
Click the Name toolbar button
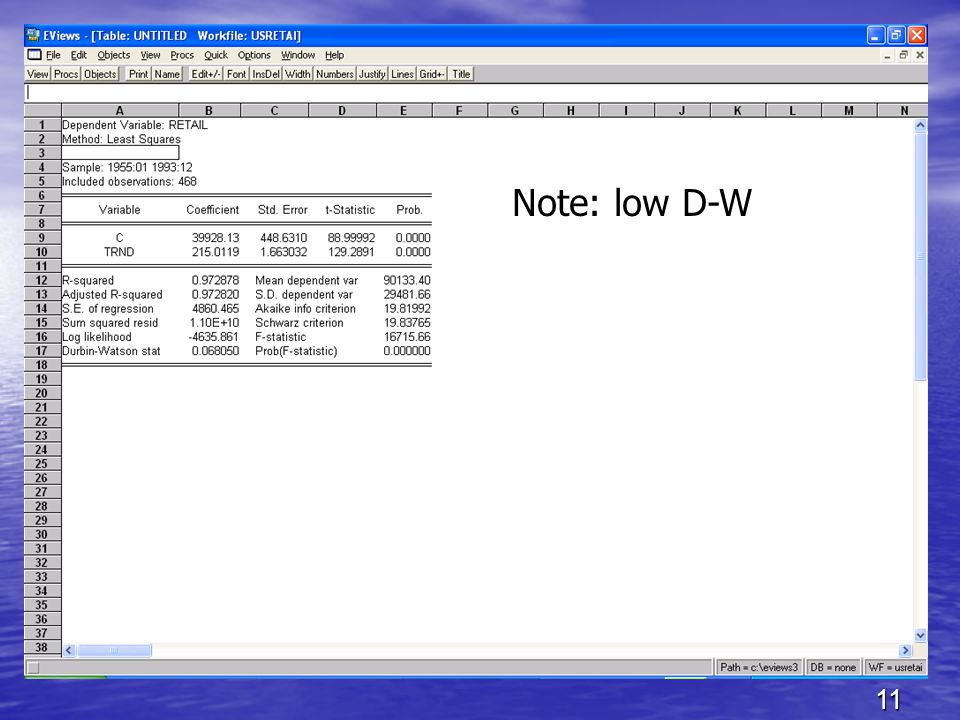click(167, 74)
